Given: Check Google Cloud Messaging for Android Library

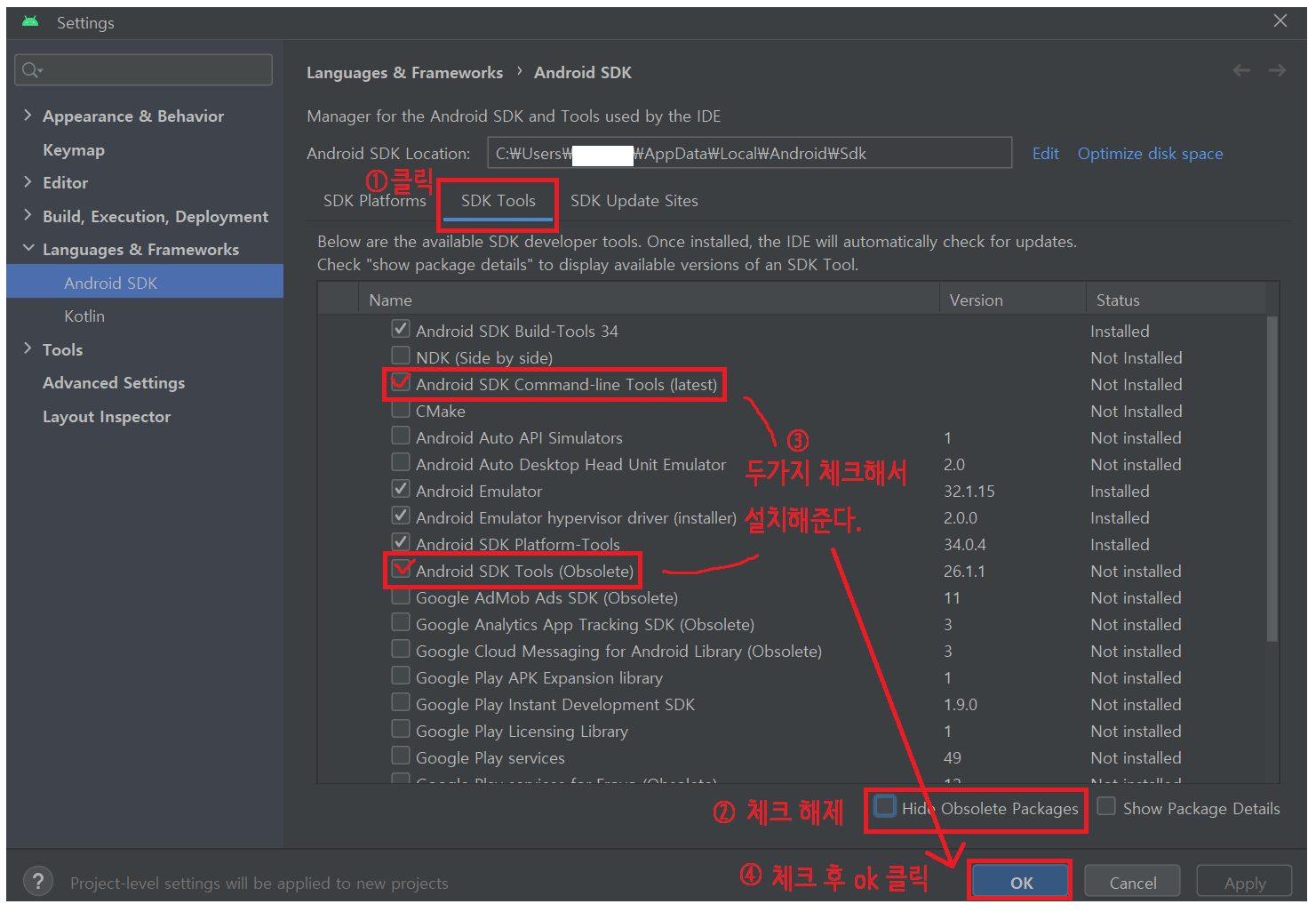Looking at the screenshot, I should tap(401, 649).
